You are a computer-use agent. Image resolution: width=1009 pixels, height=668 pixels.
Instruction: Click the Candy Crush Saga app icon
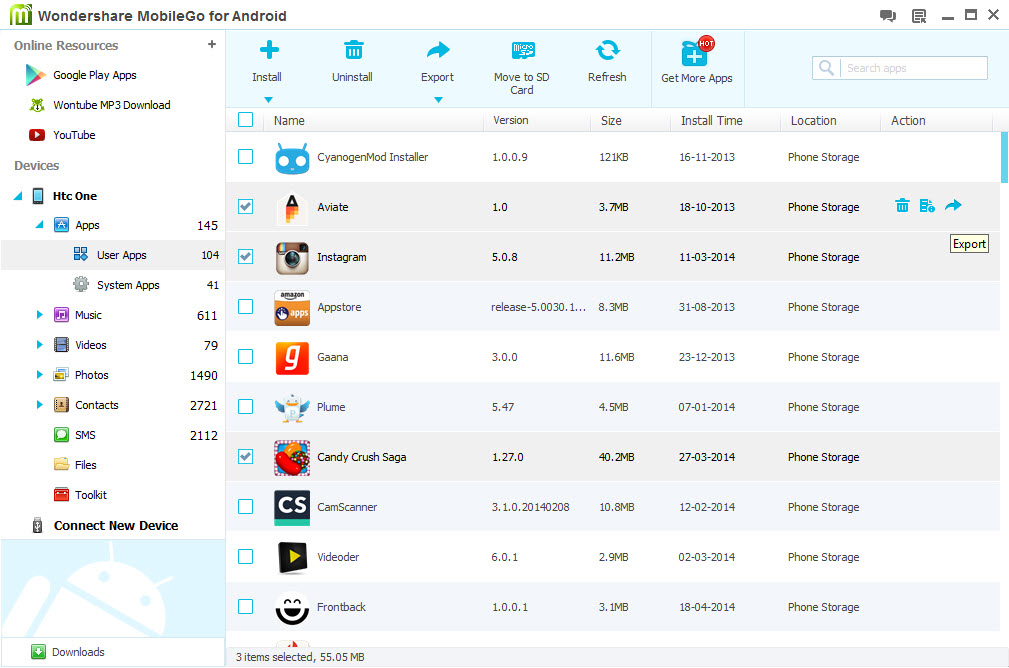292,458
